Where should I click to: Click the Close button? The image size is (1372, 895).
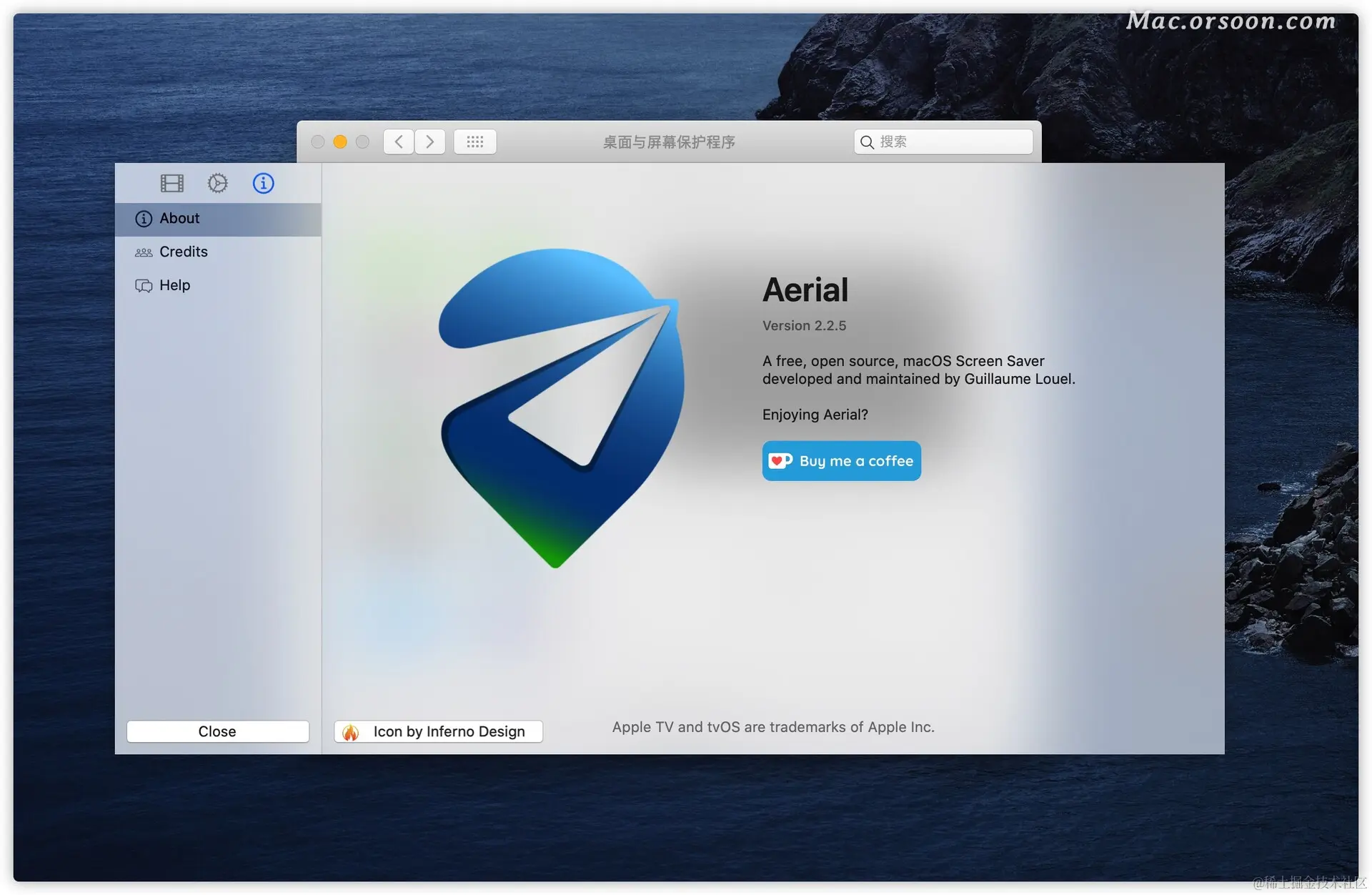point(217,731)
